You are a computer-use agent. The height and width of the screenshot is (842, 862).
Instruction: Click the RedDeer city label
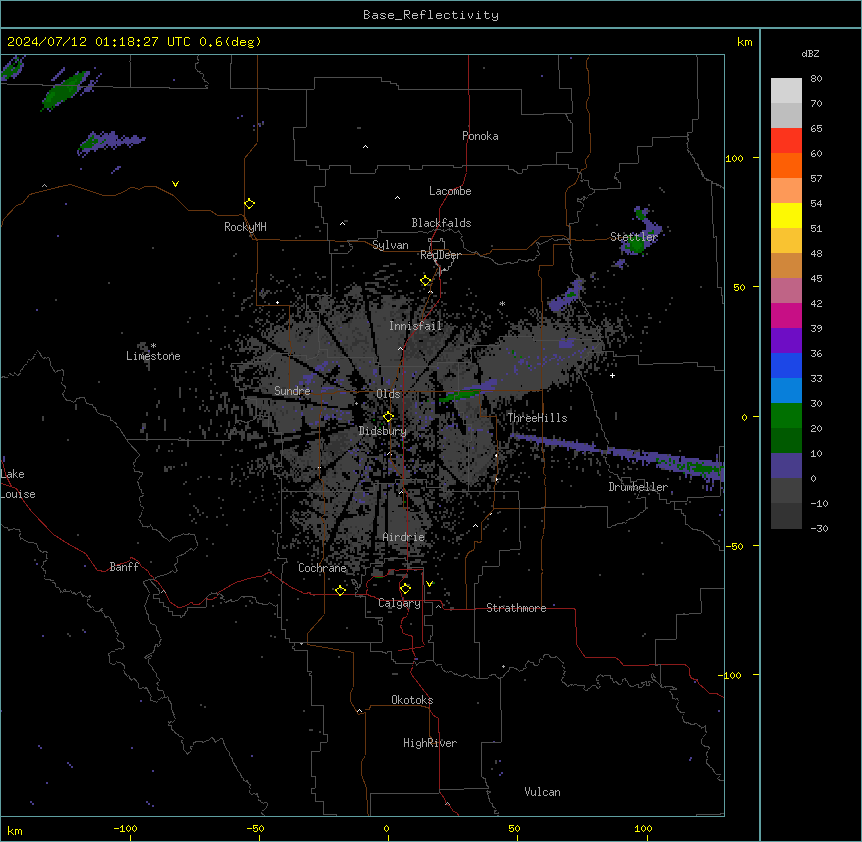(440, 255)
